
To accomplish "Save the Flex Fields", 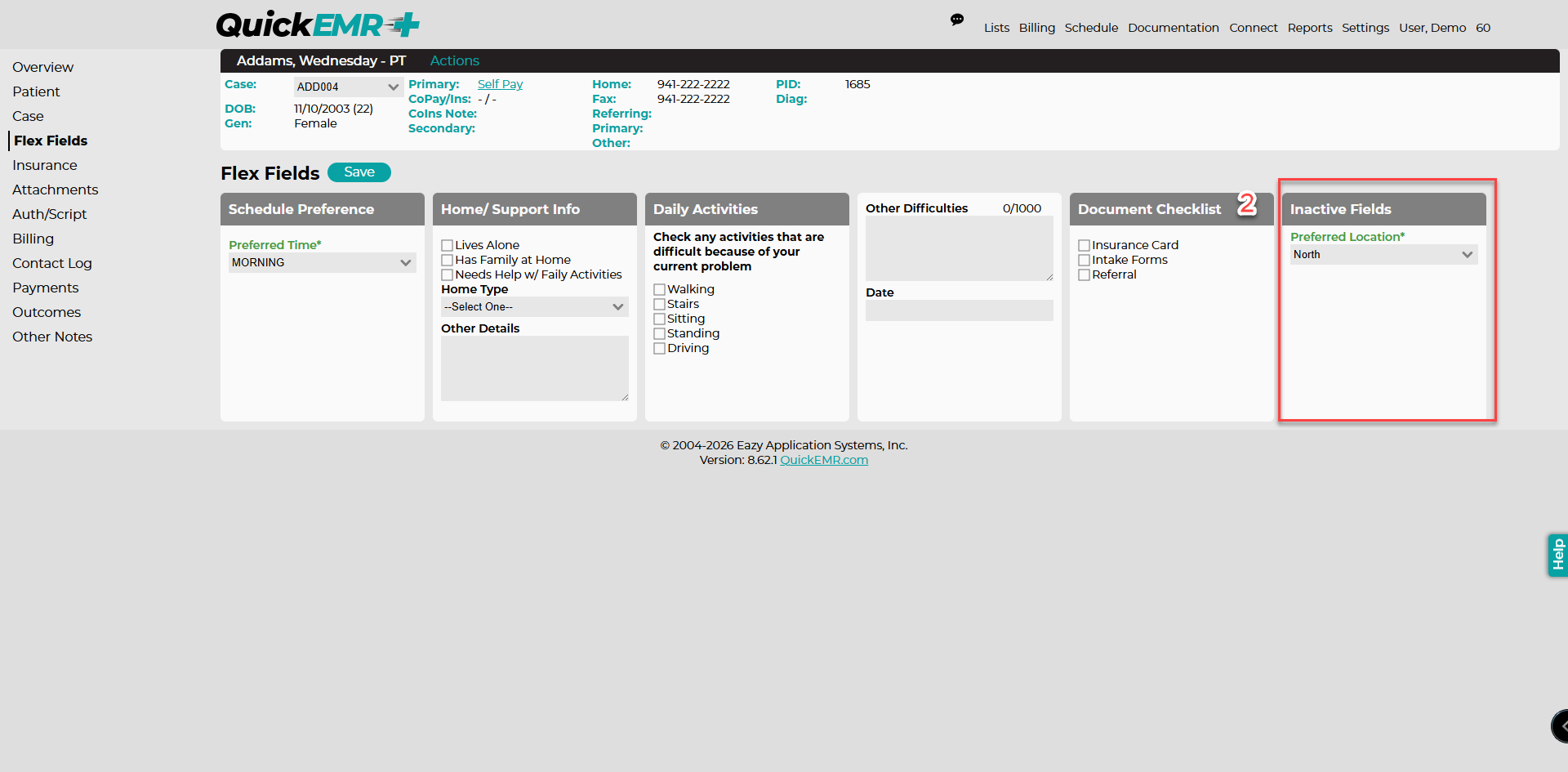I will [359, 172].
